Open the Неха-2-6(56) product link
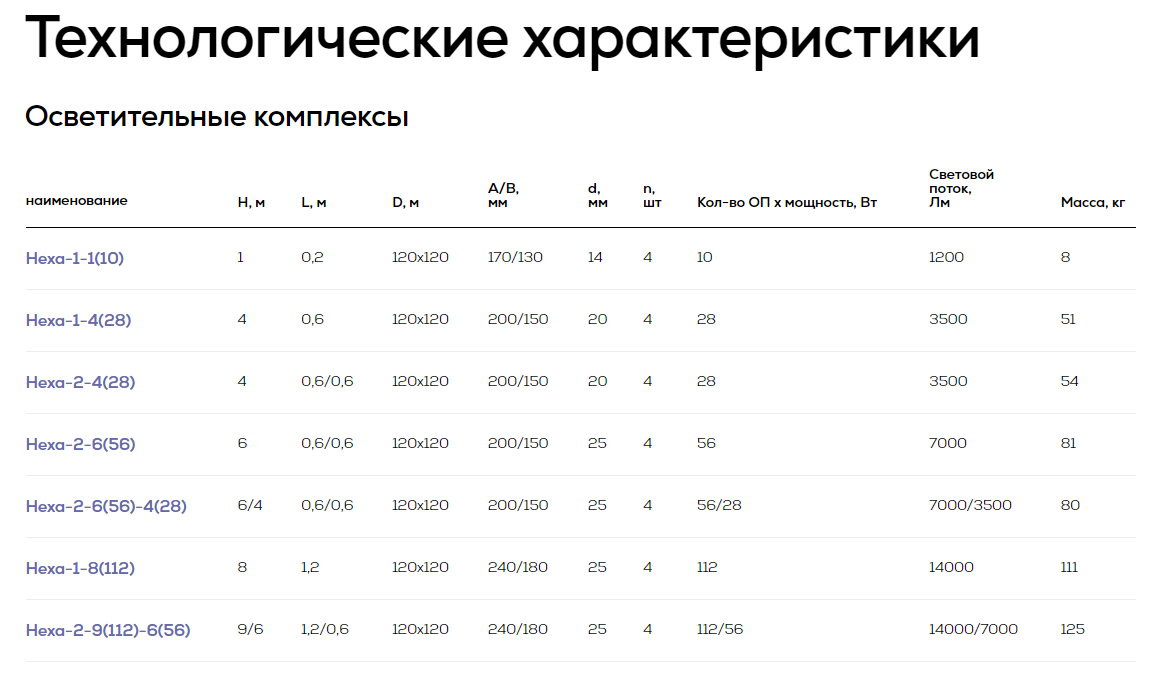The width and height of the screenshot is (1155, 677). pyautogui.click(x=80, y=443)
